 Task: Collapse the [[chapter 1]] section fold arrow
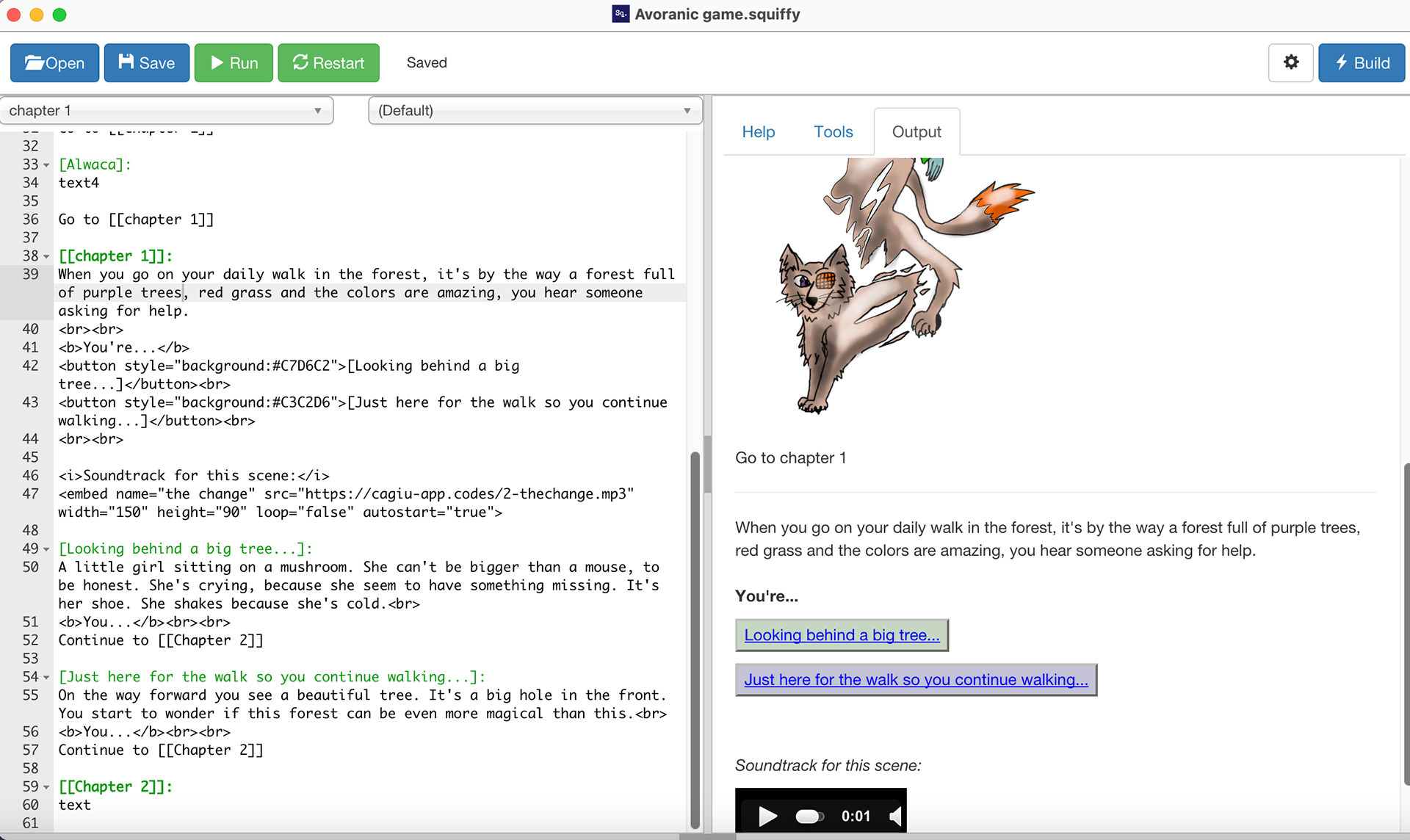click(46, 257)
